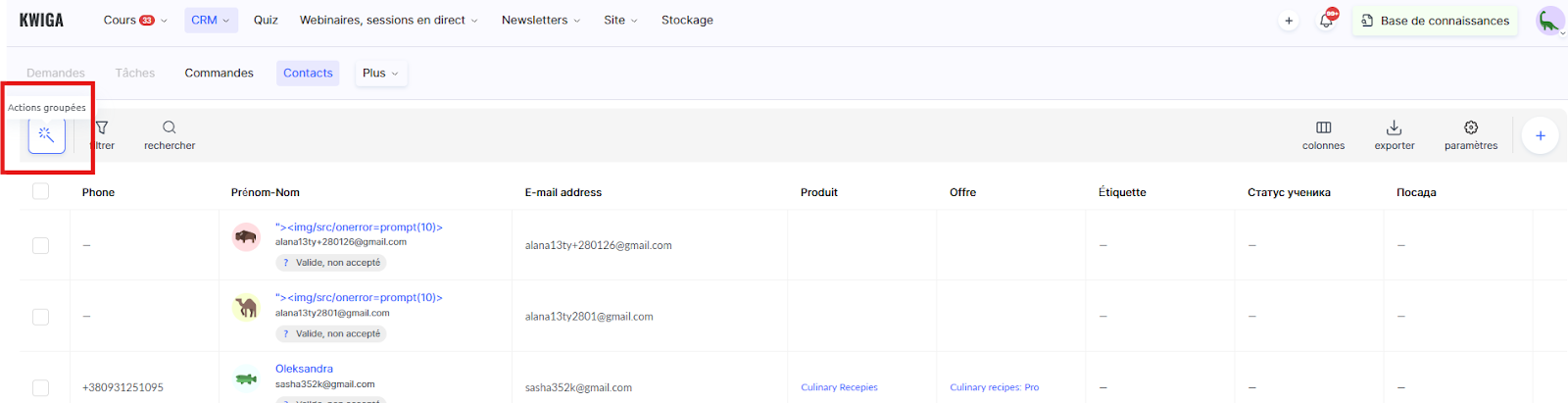Open the paramètres gear icon
Image resolution: width=1568 pixels, height=403 pixels.
point(1470,127)
